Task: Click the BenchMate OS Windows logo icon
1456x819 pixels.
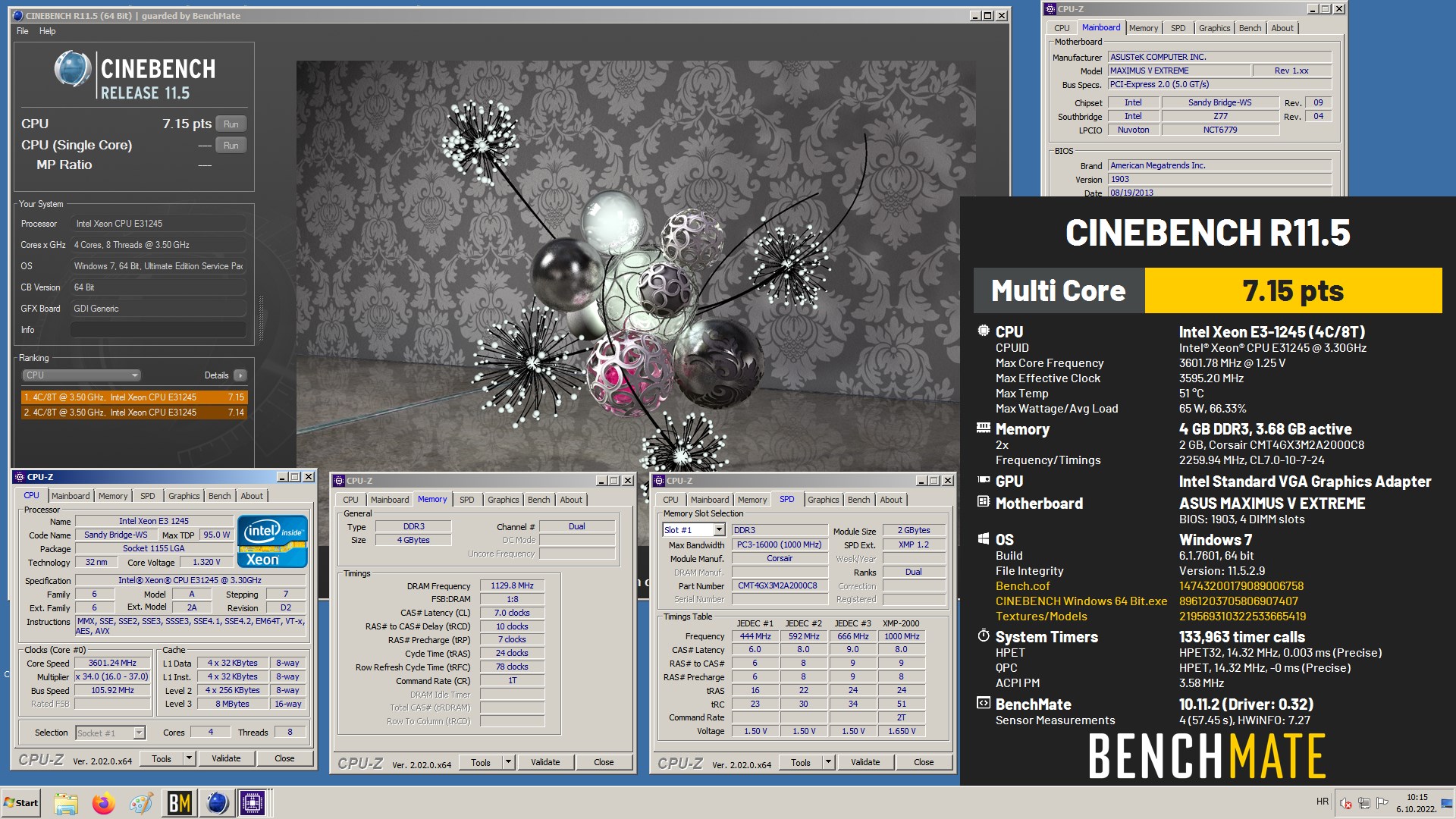Action: tap(984, 538)
